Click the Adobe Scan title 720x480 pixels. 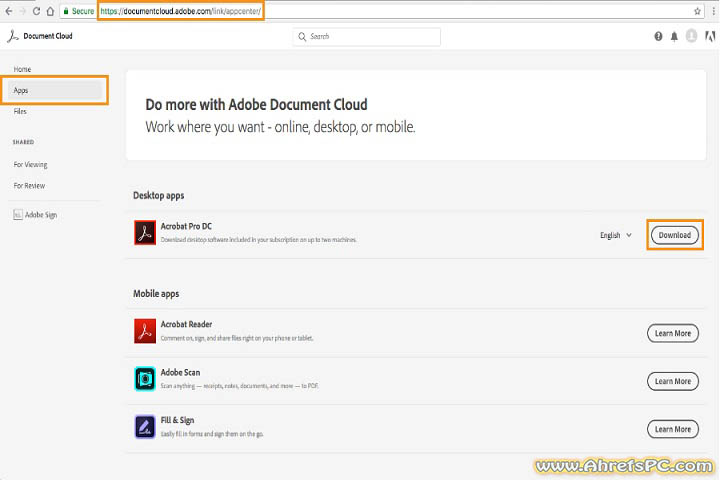tap(180, 372)
